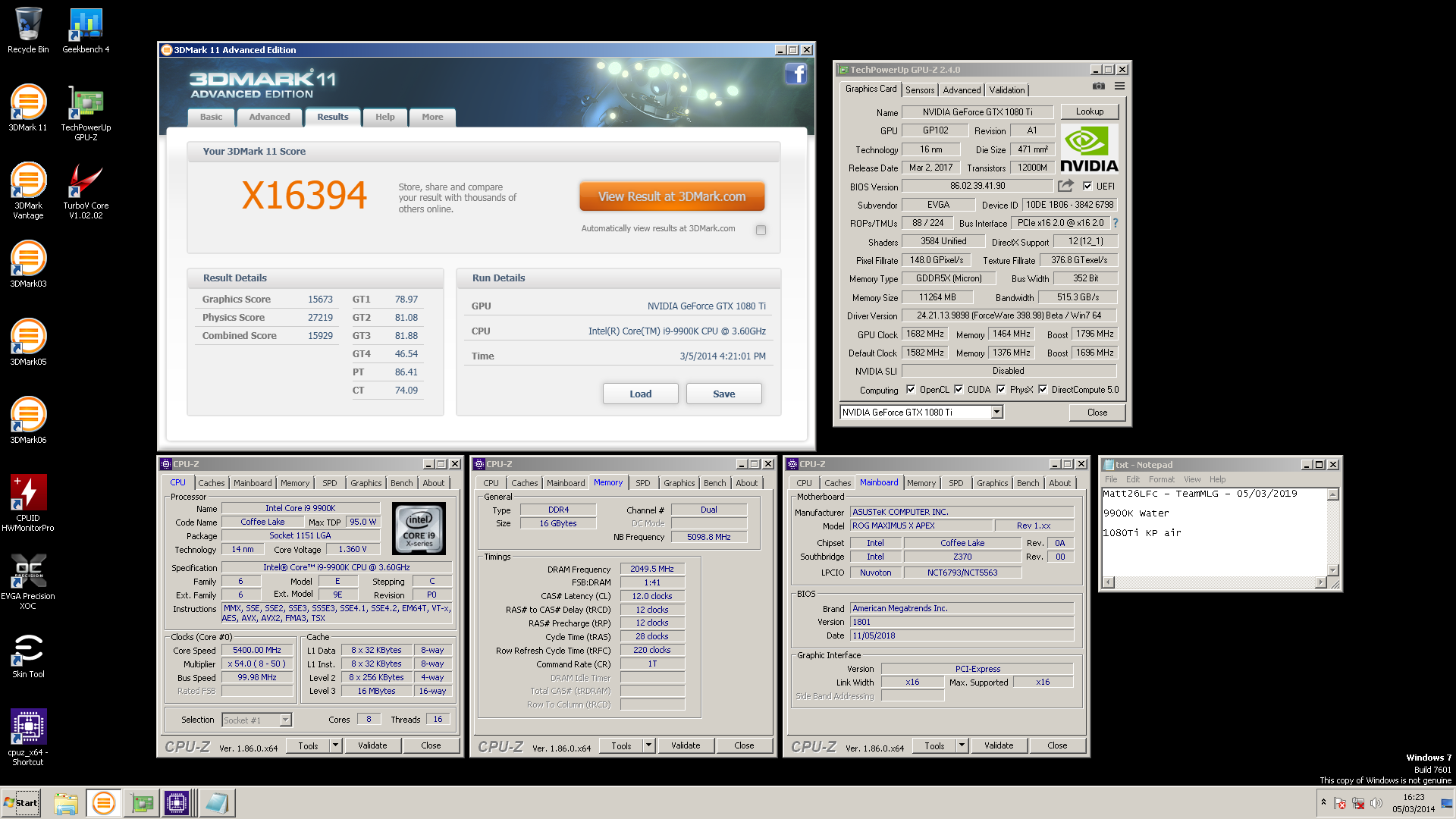Open GPU-Z hamburger menu icon
This screenshot has width=1456, height=819.
(x=1119, y=86)
